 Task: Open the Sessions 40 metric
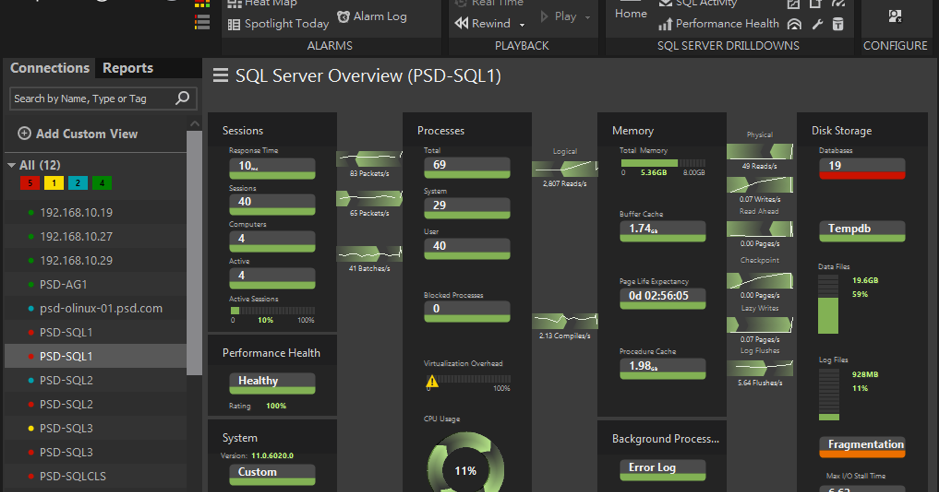coord(272,204)
